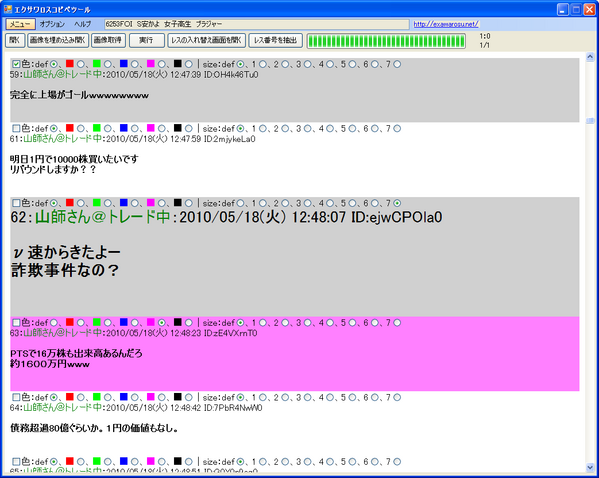Select size 3 radio on post 59
599x478 pixels.
coord(308,64)
